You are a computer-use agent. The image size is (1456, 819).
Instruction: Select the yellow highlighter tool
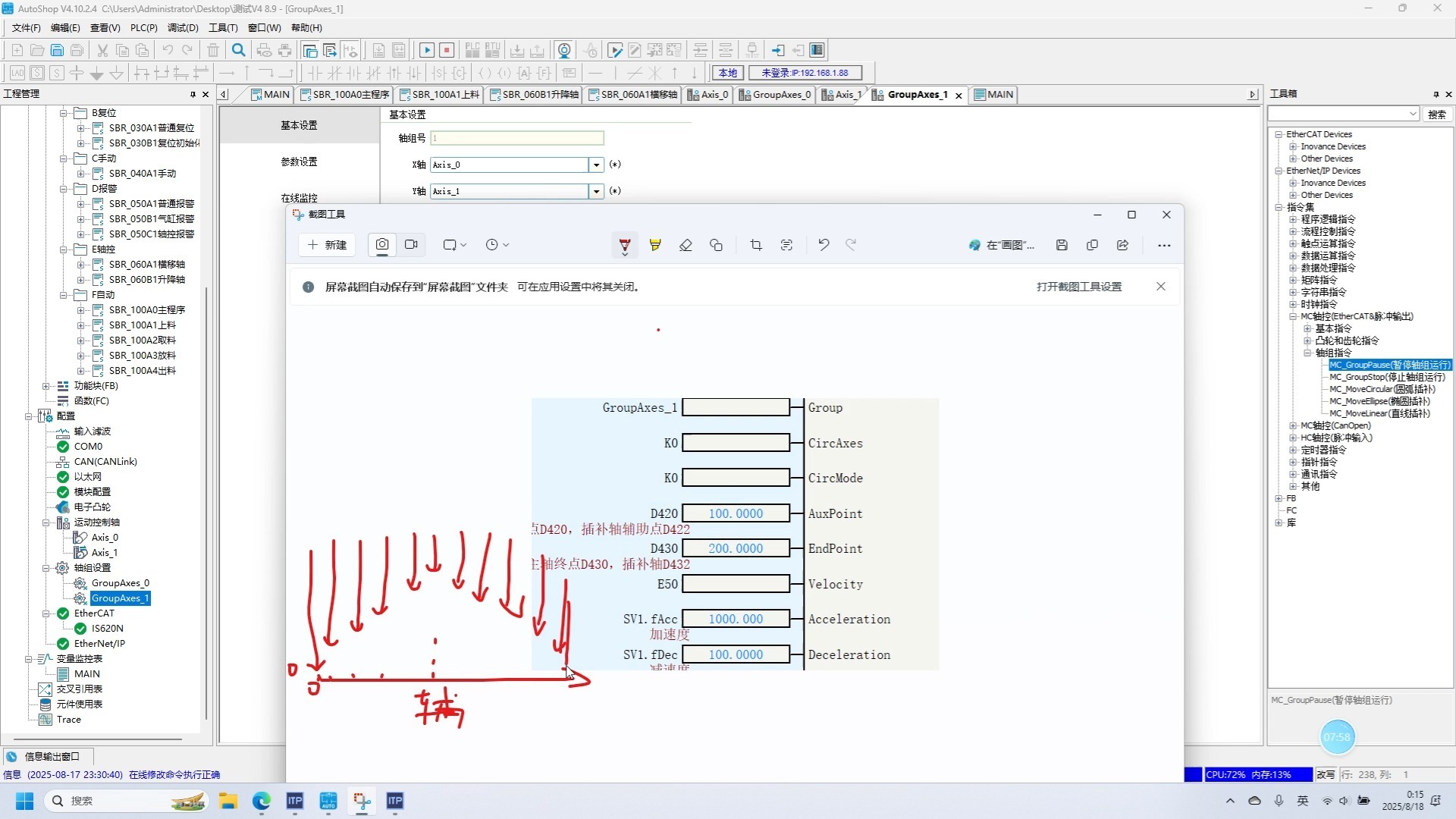pyautogui.click(x=655, y=245)
